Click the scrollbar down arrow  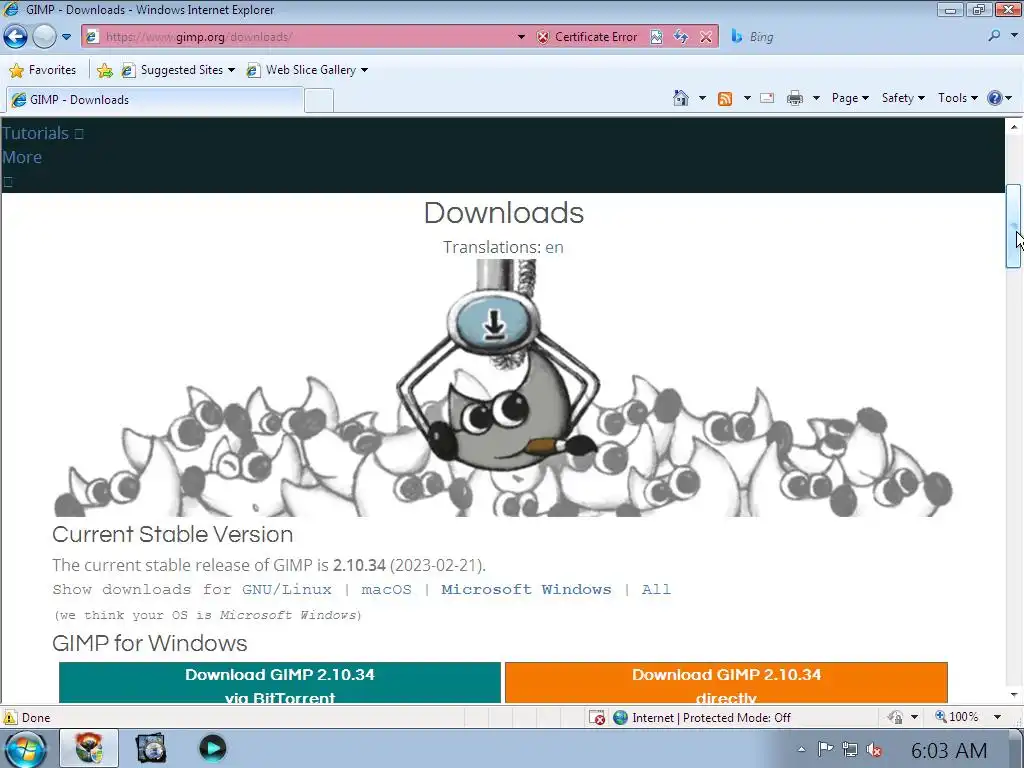pyautogui.click(x=1014, y=695)
